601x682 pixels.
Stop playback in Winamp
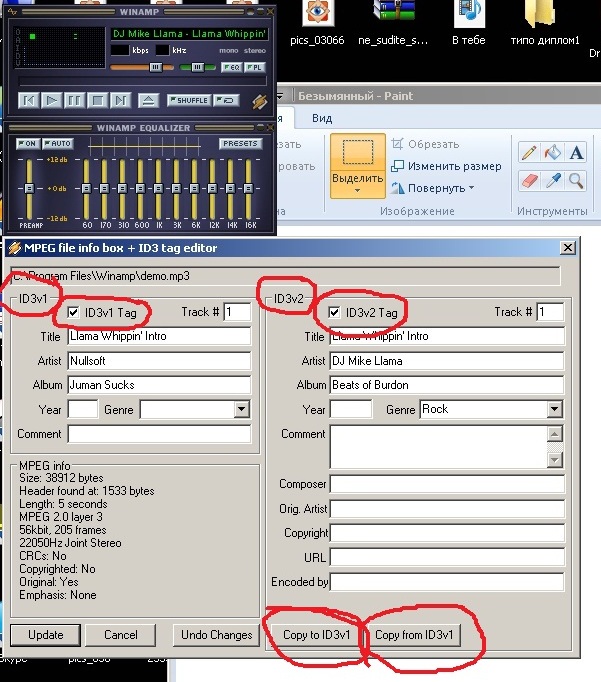coord(97,101)
